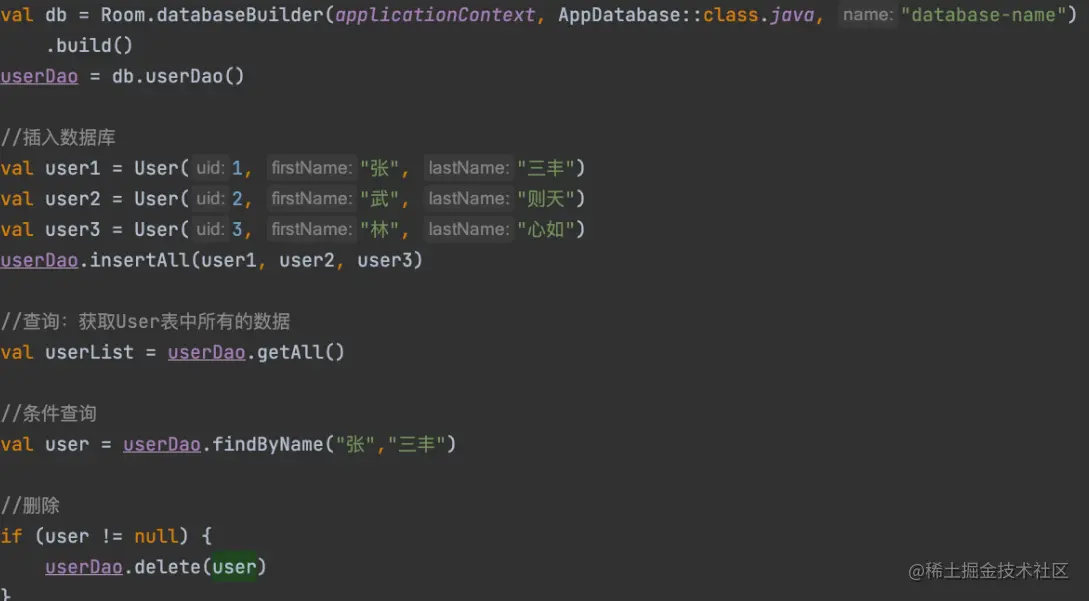Viewport: 1089px width, 601px height.
Task: Click the "武" firstName string
Action: pos(379,199)
